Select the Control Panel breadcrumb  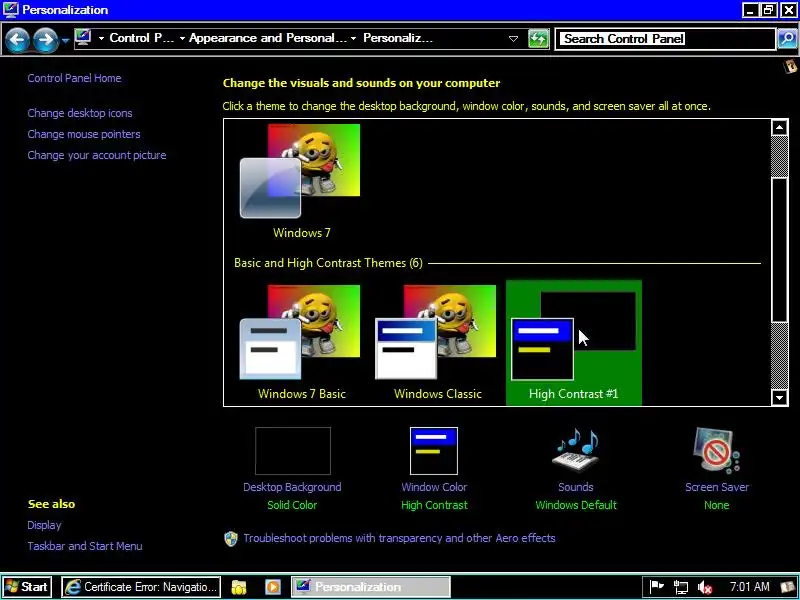tap(141, 38)
